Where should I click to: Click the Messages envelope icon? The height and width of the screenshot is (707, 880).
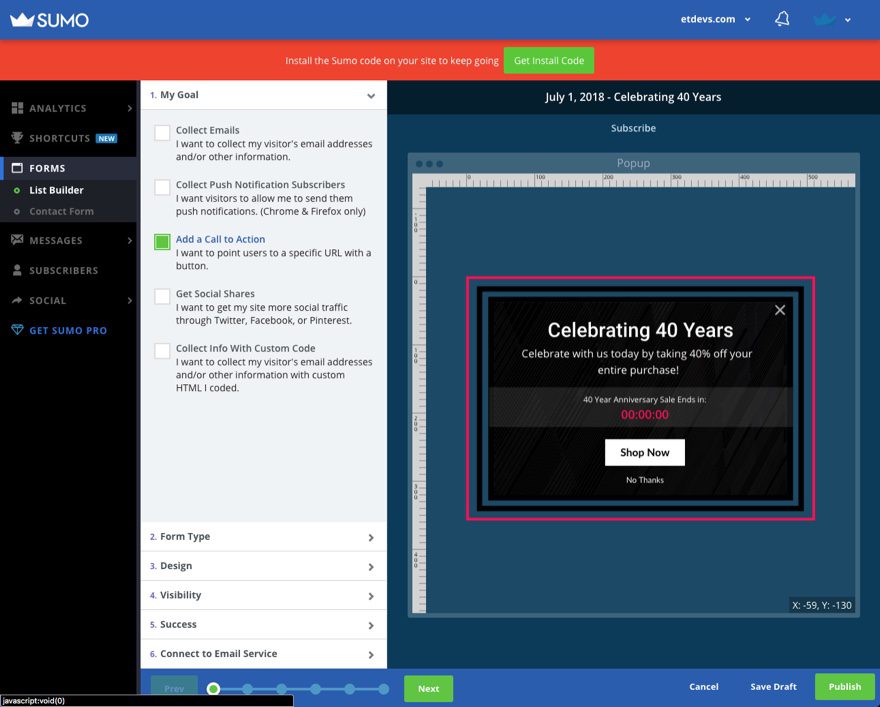point(17,240)
